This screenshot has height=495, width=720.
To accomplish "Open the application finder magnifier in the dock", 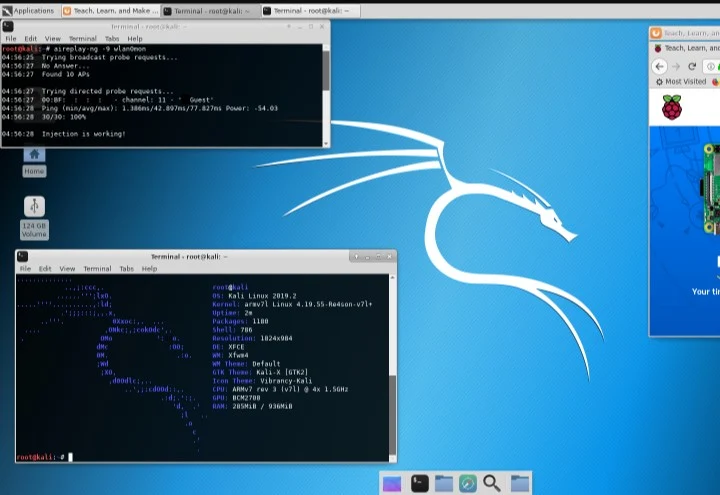I will click(x=492, y=484).
